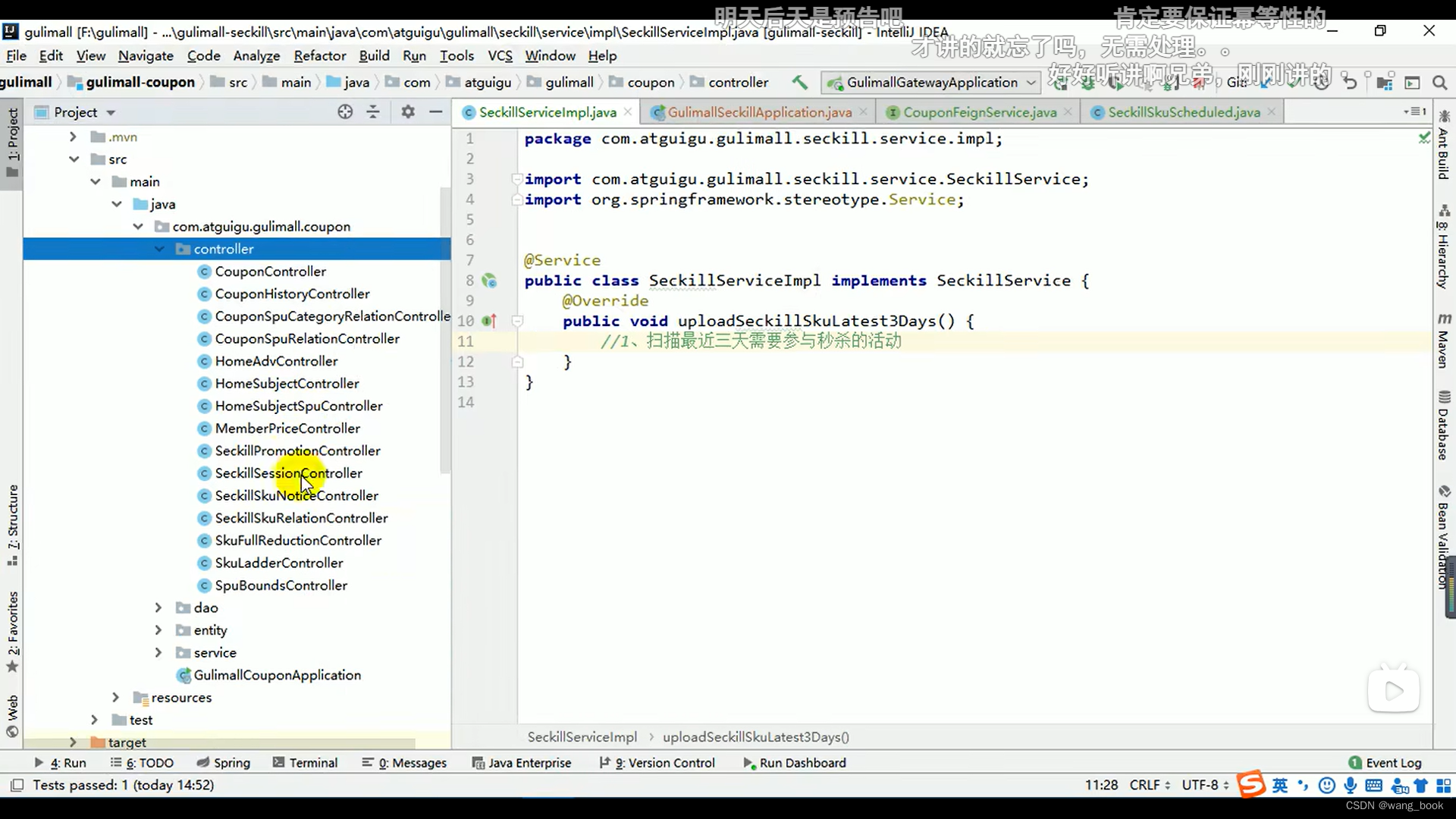1456x819 pixels.
Task: Toggle the Web tool window button
Action: pyautogui.click(x=12, y=715)
